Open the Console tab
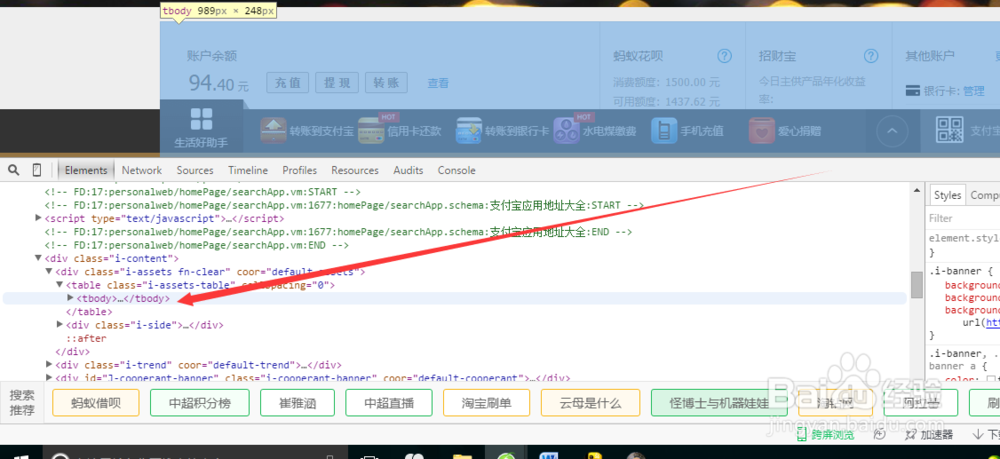This screenshot has height=459, width=1000. (x=457, y=170)
